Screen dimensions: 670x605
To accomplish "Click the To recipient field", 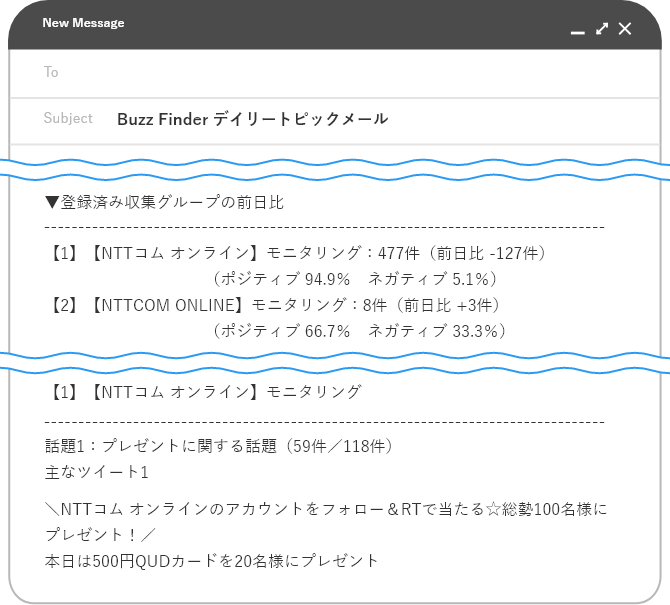I will pos(335,73).
